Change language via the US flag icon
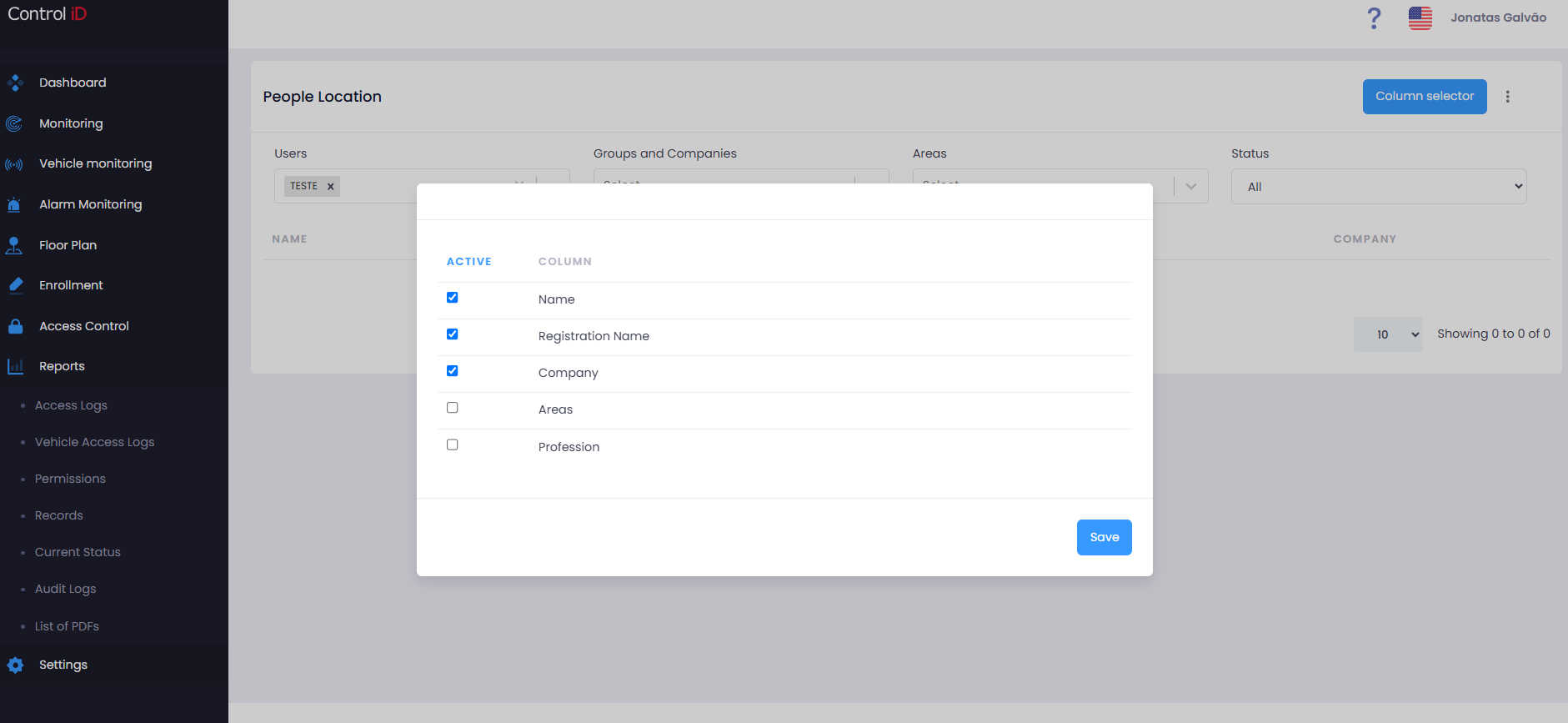This screenshot has width=1568, height=723. 1420,18
